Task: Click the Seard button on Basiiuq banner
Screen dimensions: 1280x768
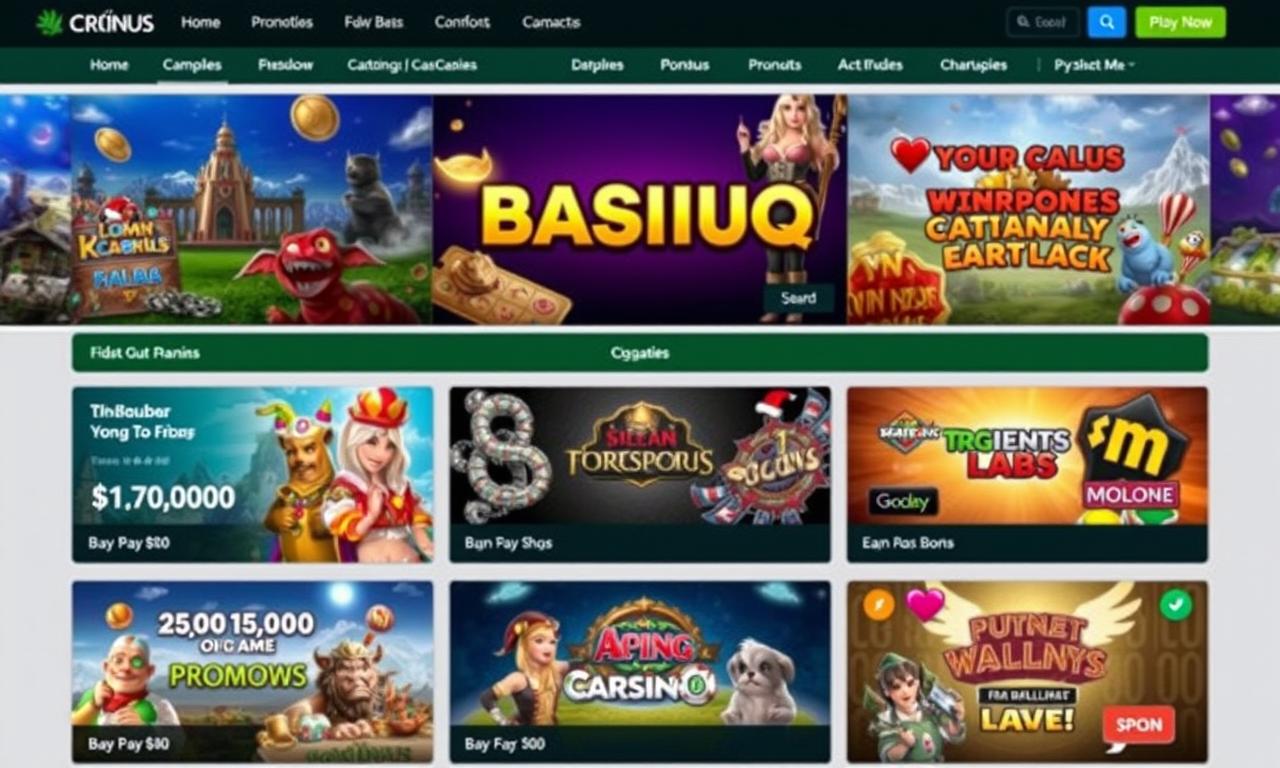Action: 799,298
